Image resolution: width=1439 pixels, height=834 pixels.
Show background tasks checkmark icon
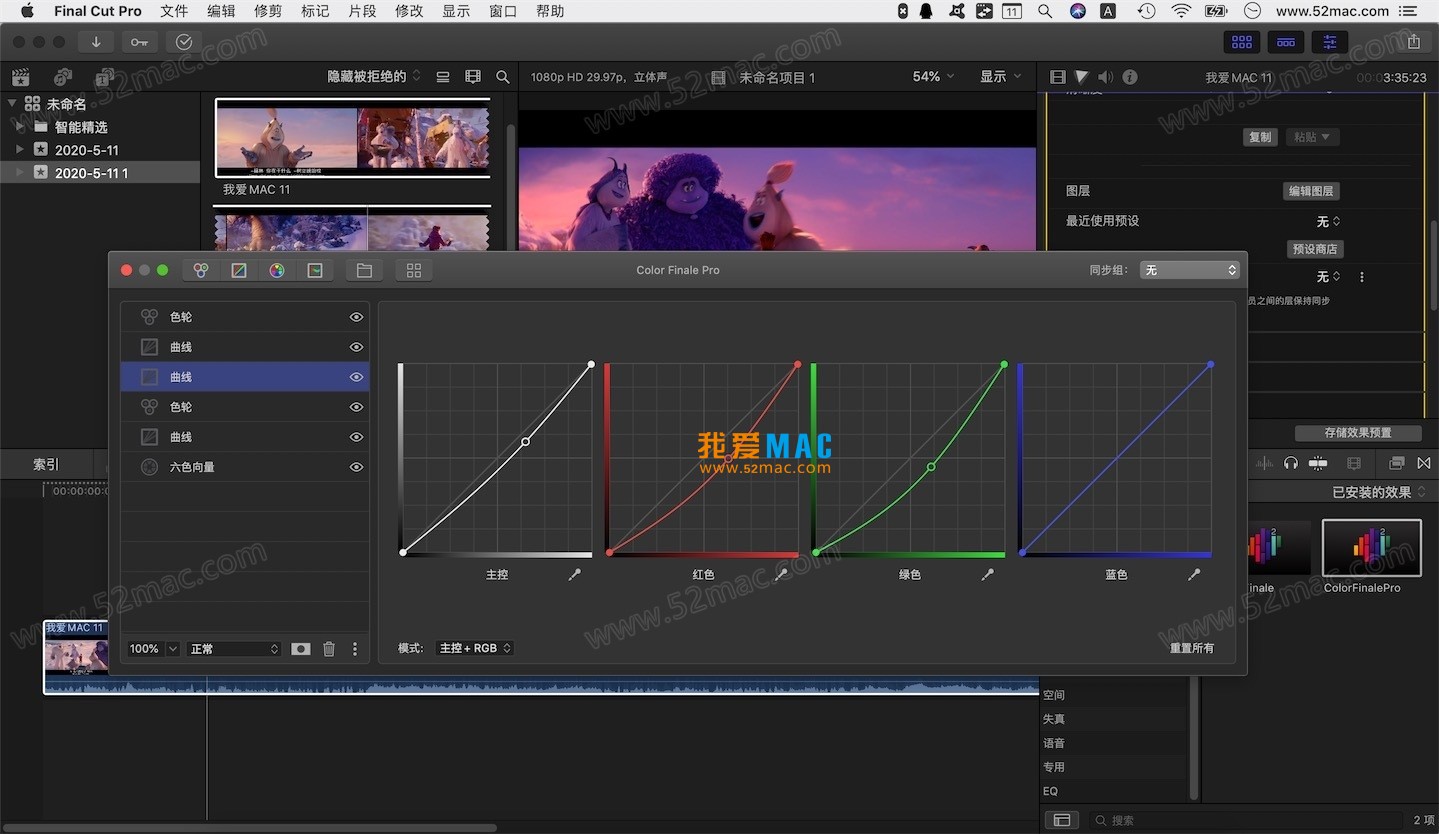pos(184,42)
